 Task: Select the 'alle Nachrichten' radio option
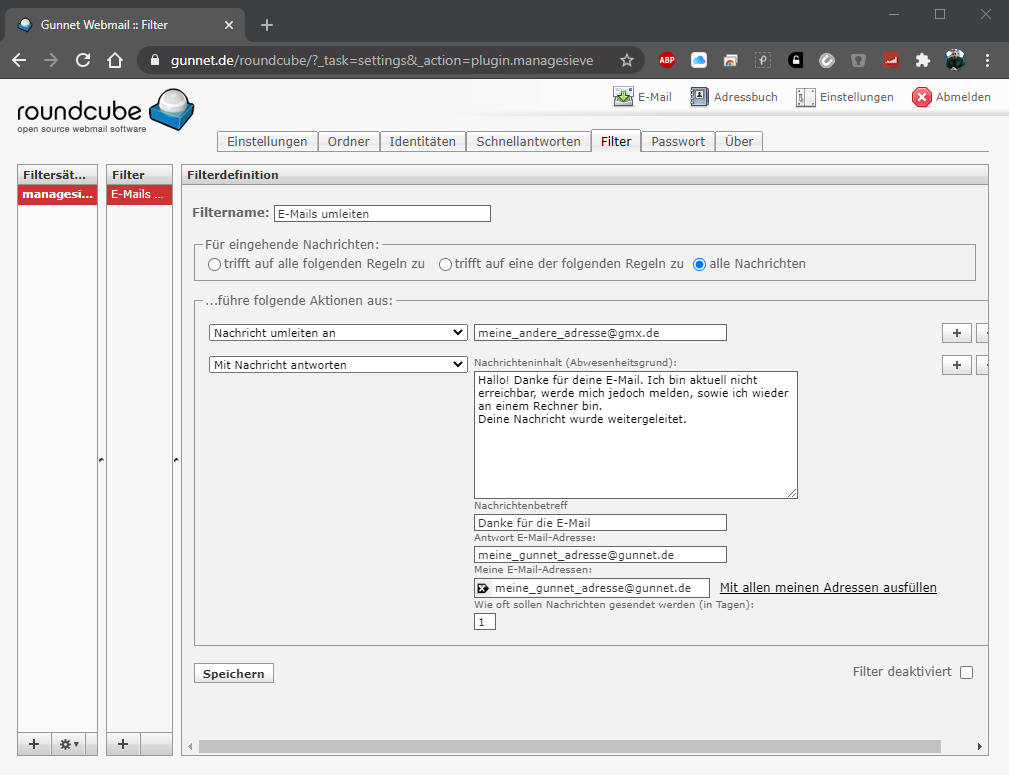pyautogui.click(x=699, y=265)
